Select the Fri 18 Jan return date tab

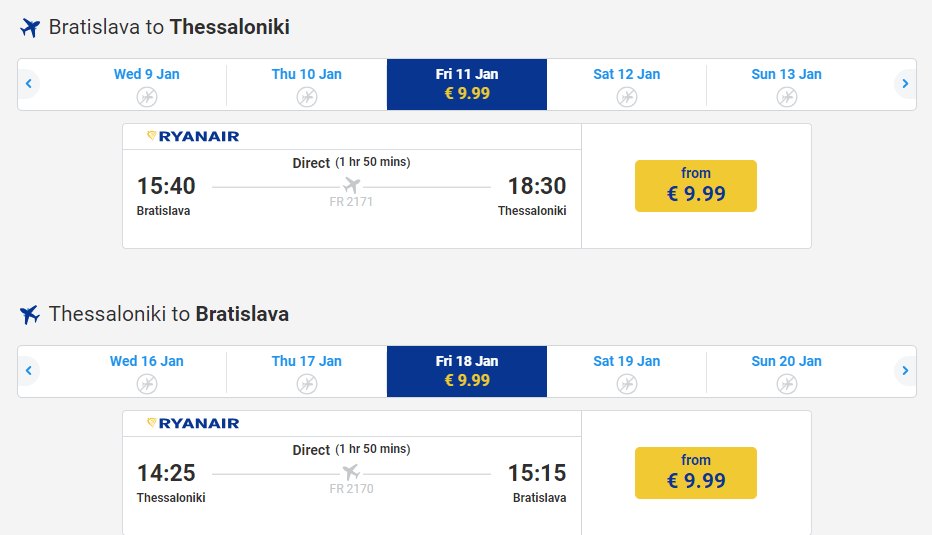pos(467,371)
